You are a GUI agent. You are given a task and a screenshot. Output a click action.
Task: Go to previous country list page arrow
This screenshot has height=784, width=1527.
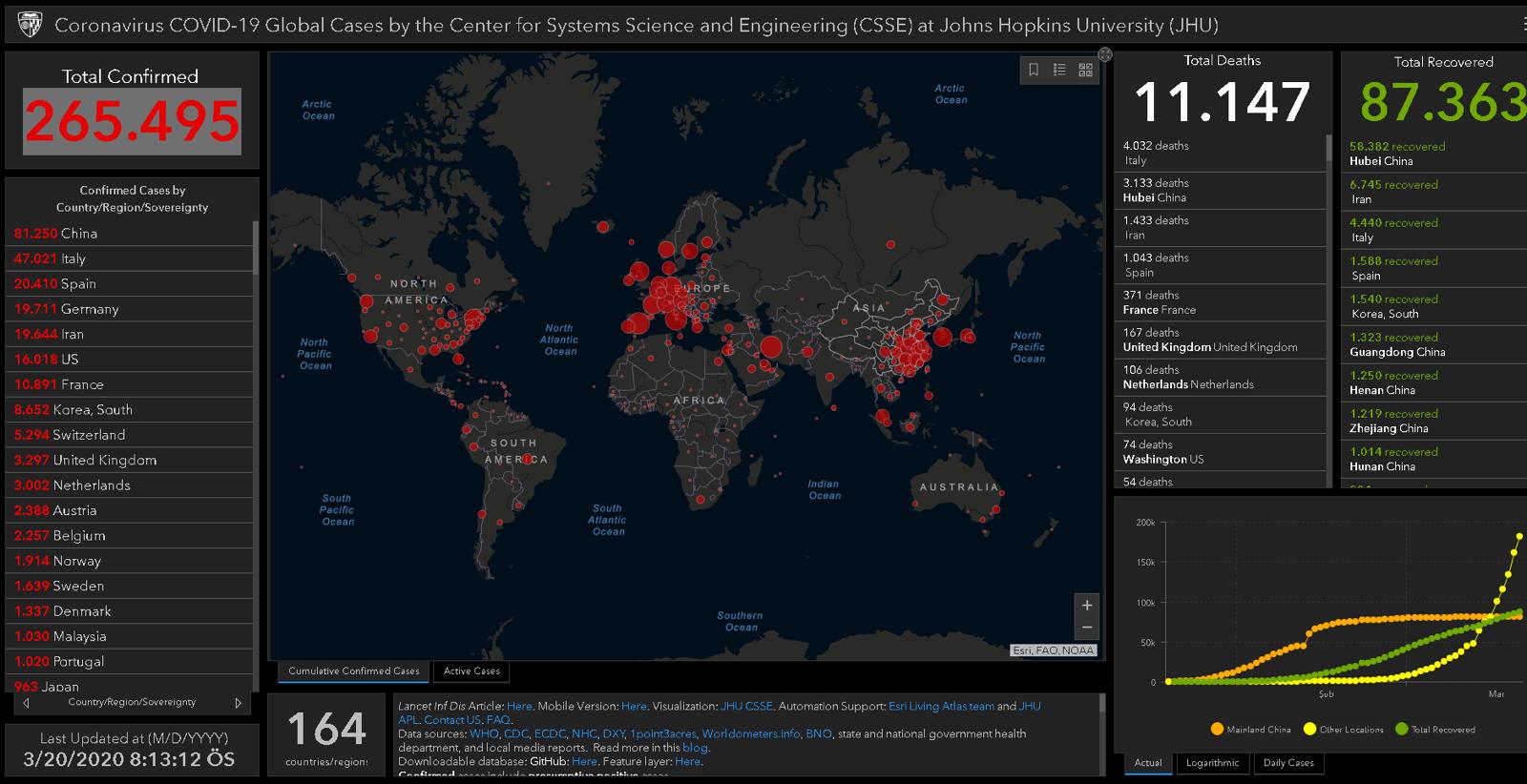26,703
